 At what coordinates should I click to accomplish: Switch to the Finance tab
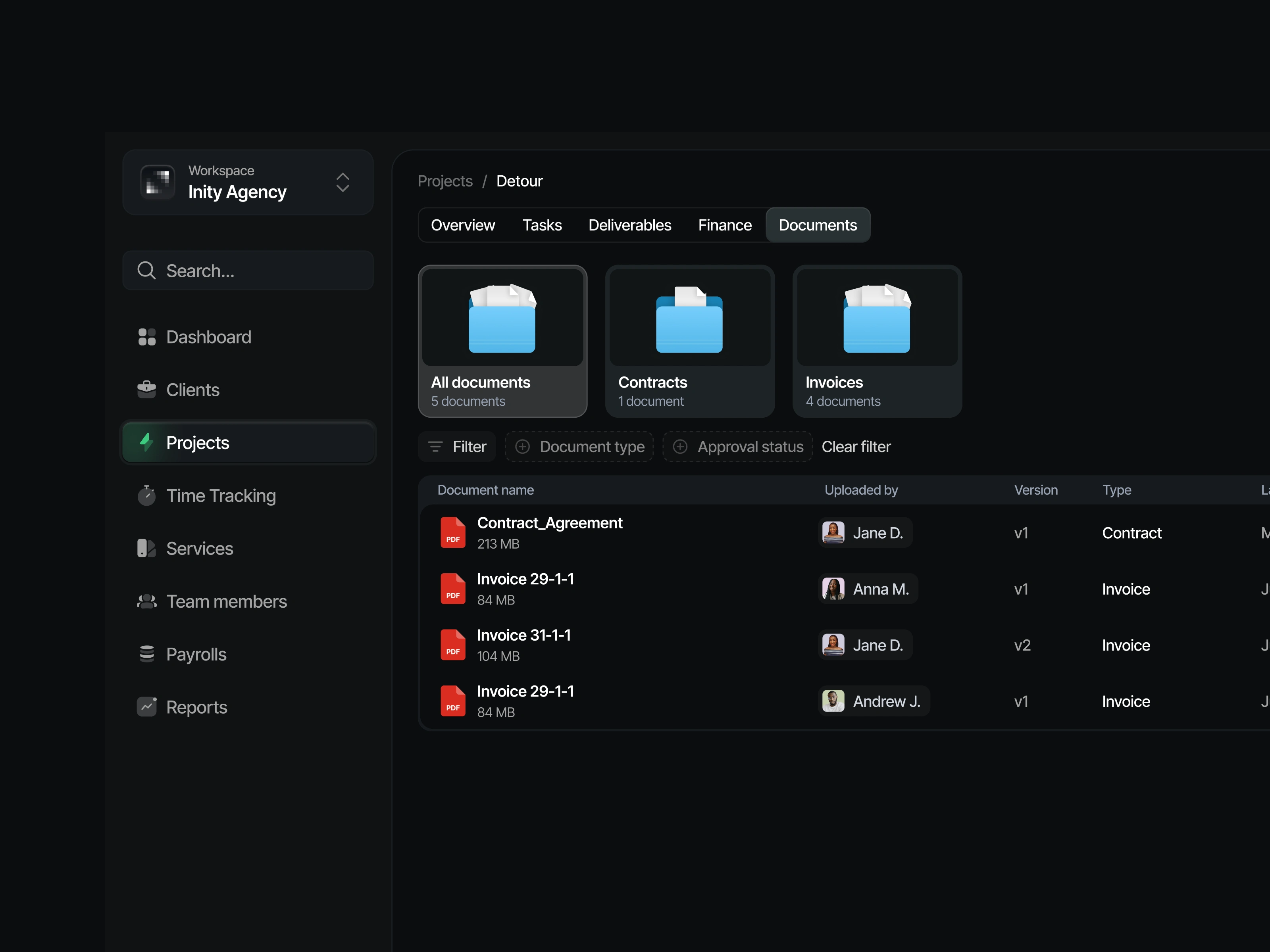[x=725, y=225]
